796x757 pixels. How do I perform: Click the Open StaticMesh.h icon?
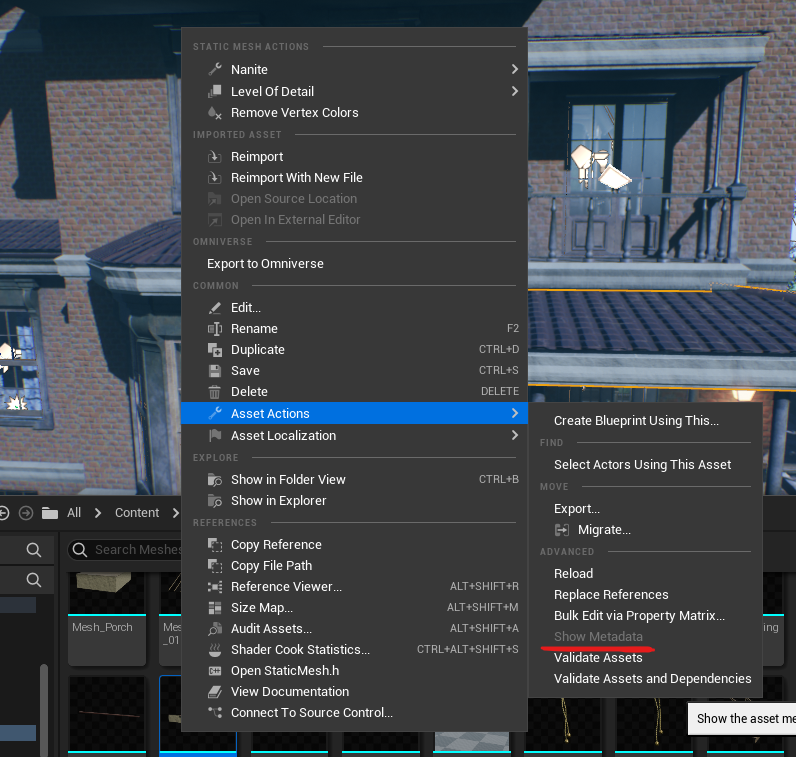[x=215, y=671]
